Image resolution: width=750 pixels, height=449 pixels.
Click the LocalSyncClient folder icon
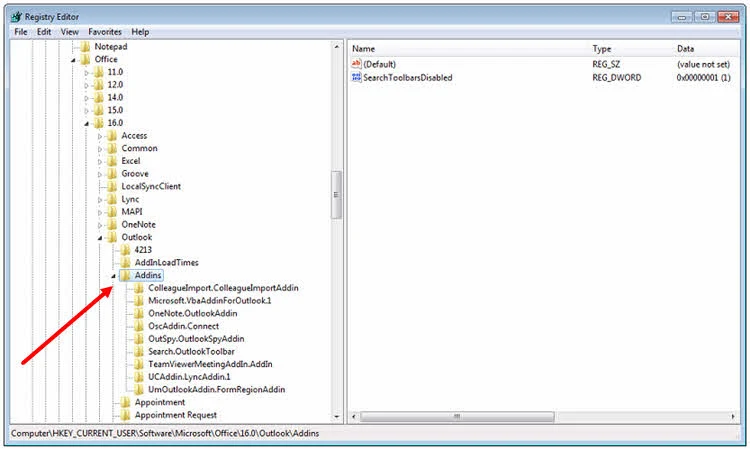[112, 186]
